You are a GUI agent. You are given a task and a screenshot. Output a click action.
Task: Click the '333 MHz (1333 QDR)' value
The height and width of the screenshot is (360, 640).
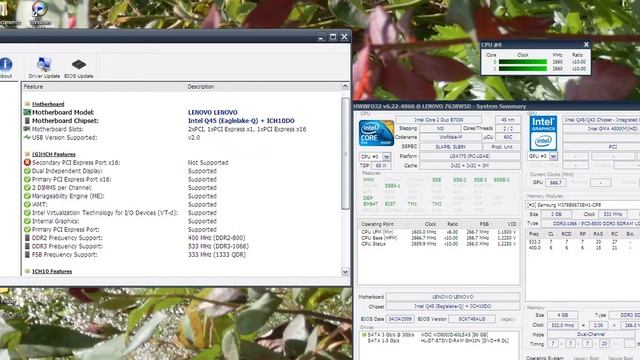pos(217,255)
